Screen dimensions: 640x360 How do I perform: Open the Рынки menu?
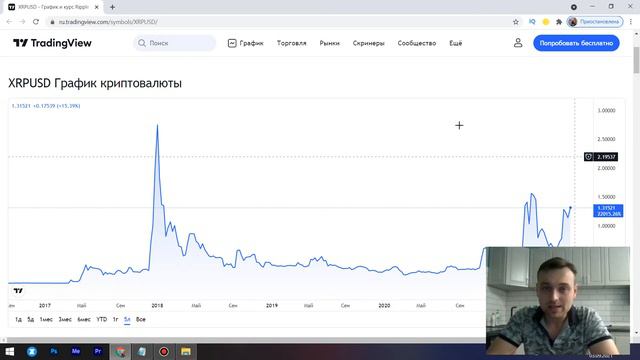[x=329, y=43]
